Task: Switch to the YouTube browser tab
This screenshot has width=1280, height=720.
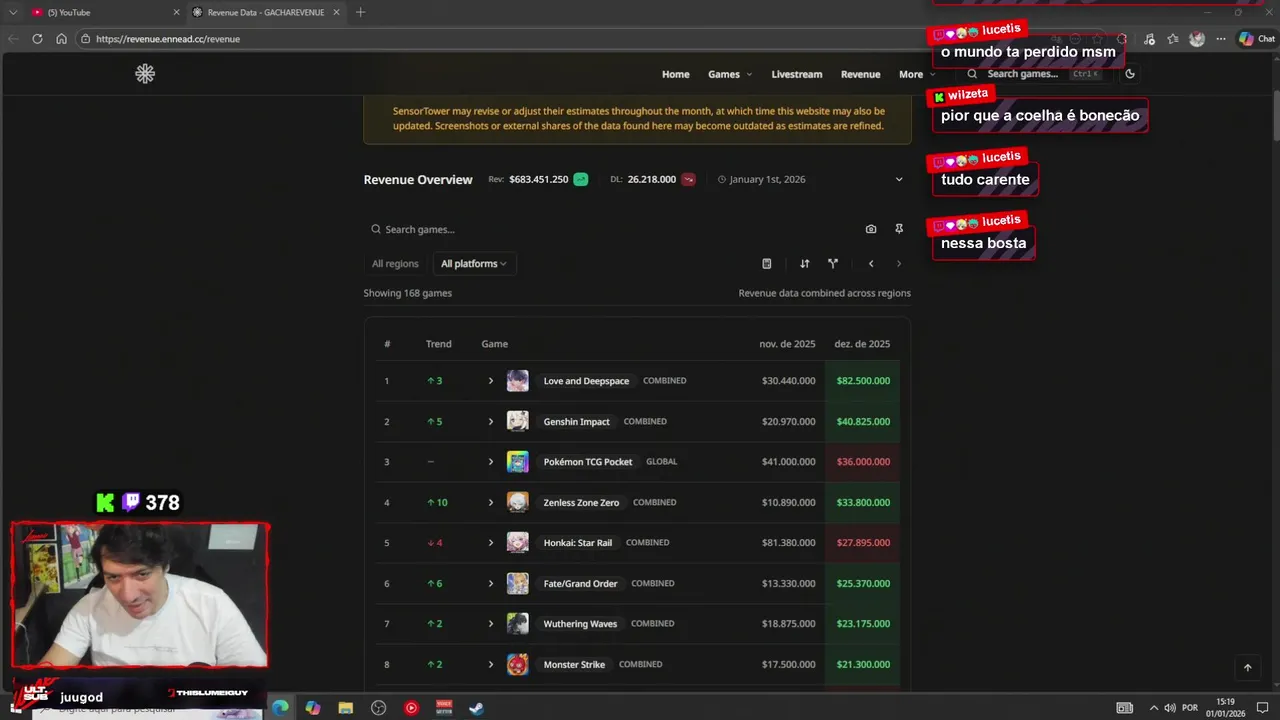Action: (105, 12)
